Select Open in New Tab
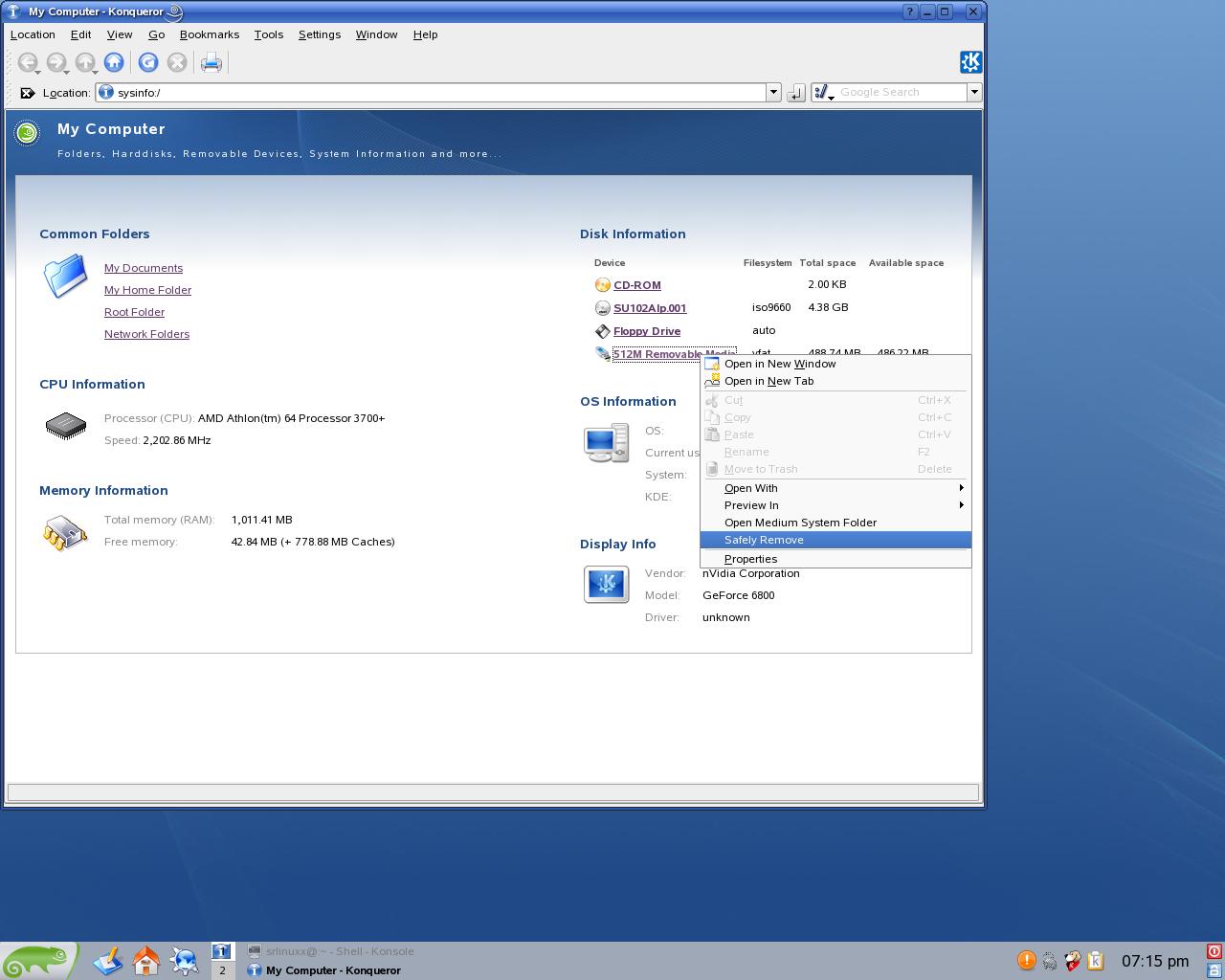 (835, 381)
